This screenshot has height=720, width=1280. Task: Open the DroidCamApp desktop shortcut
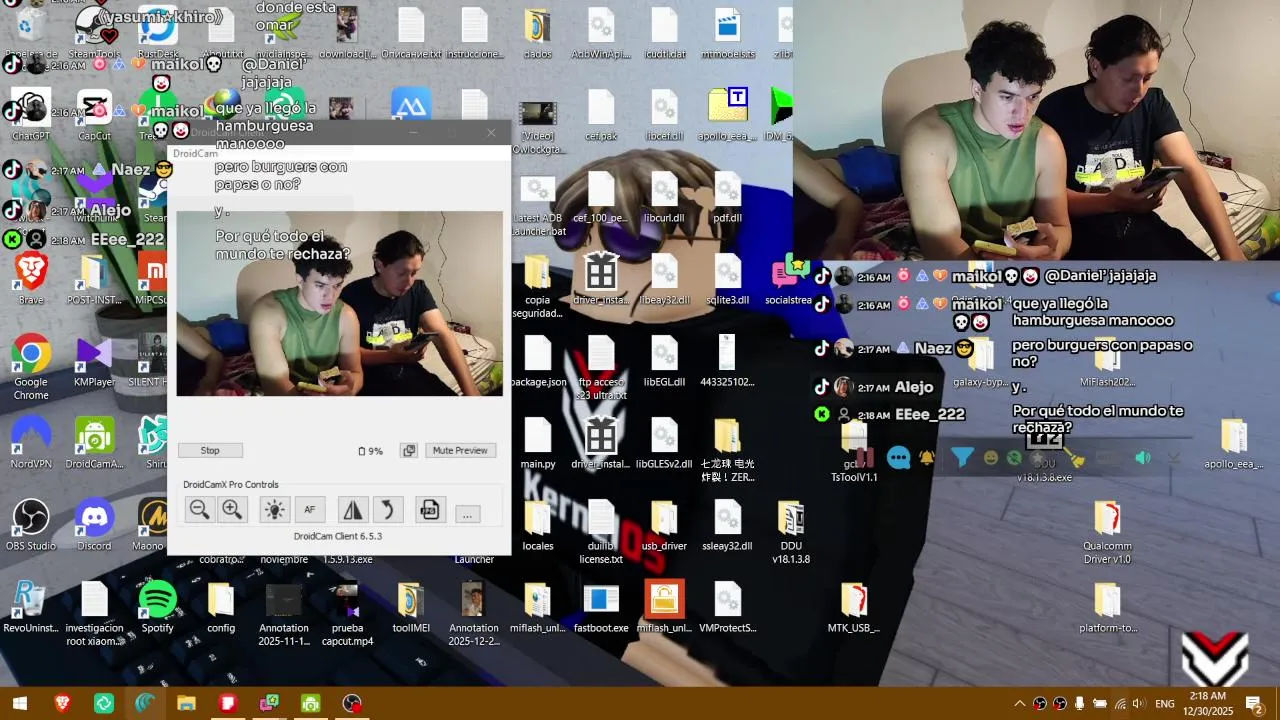click(94, 443)
